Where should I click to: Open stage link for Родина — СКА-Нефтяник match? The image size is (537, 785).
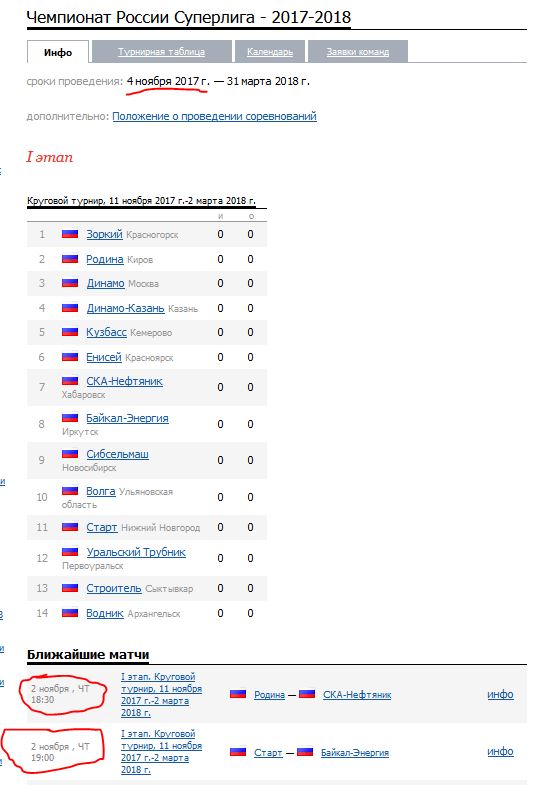click(x=161, y=694)
